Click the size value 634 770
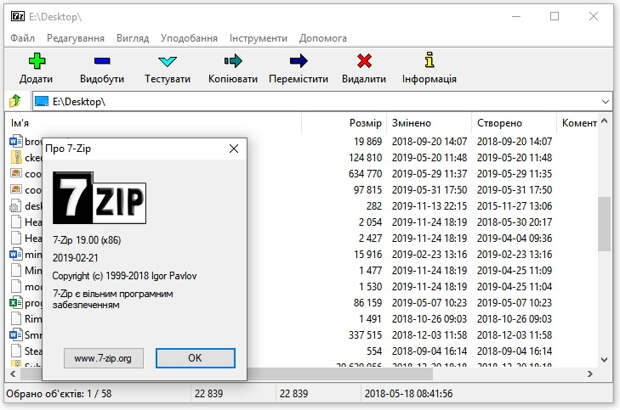 pos(365,174)
